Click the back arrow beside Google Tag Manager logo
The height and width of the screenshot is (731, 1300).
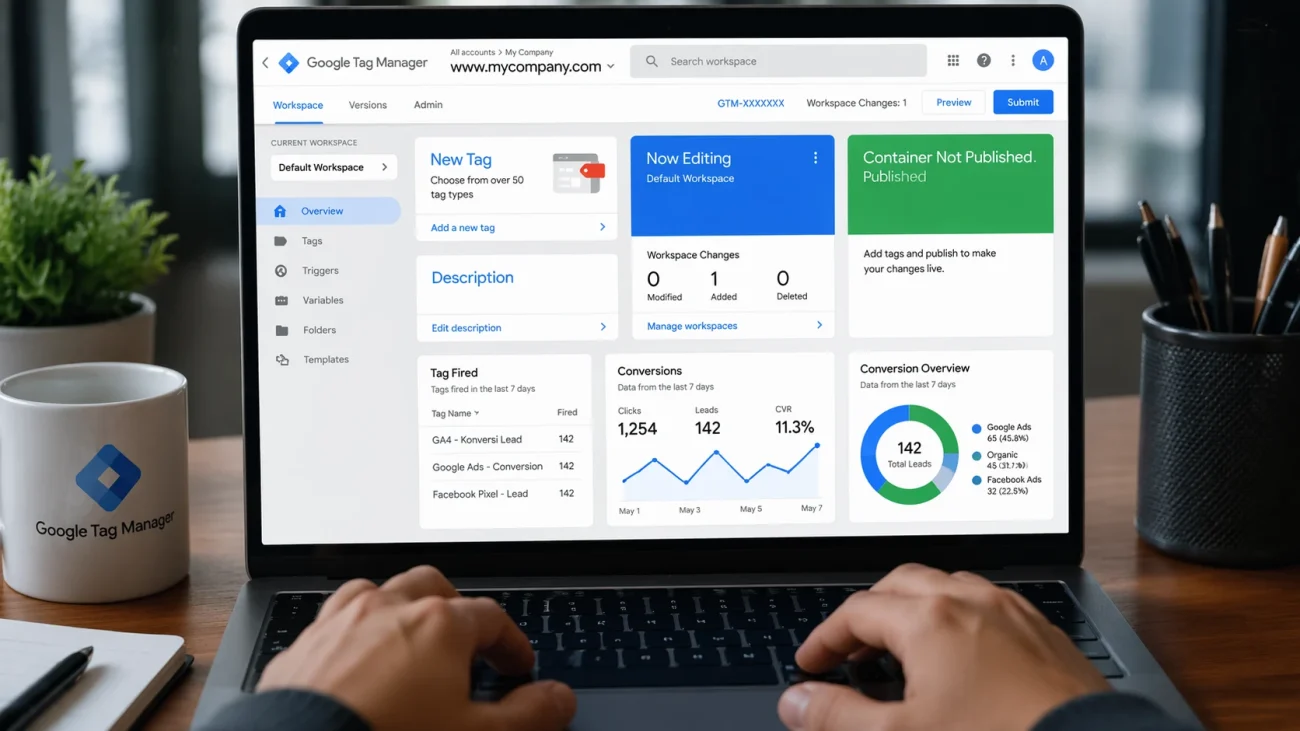(x=265, y=63)
